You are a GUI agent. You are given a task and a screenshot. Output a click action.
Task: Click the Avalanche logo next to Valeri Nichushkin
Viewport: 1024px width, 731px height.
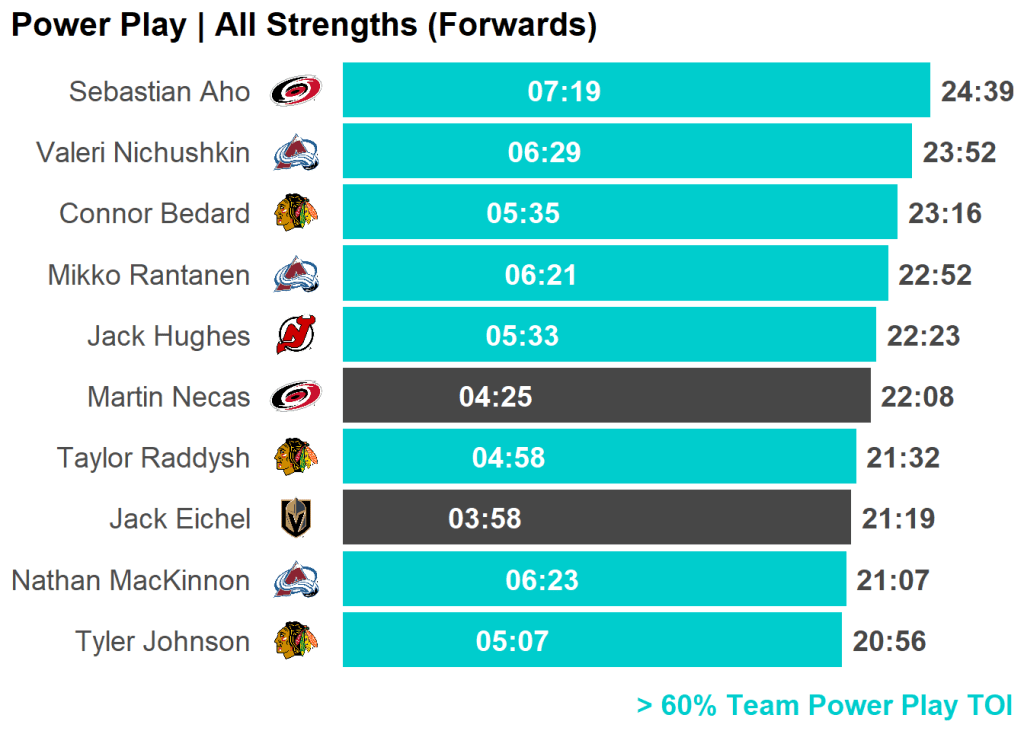[296, 152]
